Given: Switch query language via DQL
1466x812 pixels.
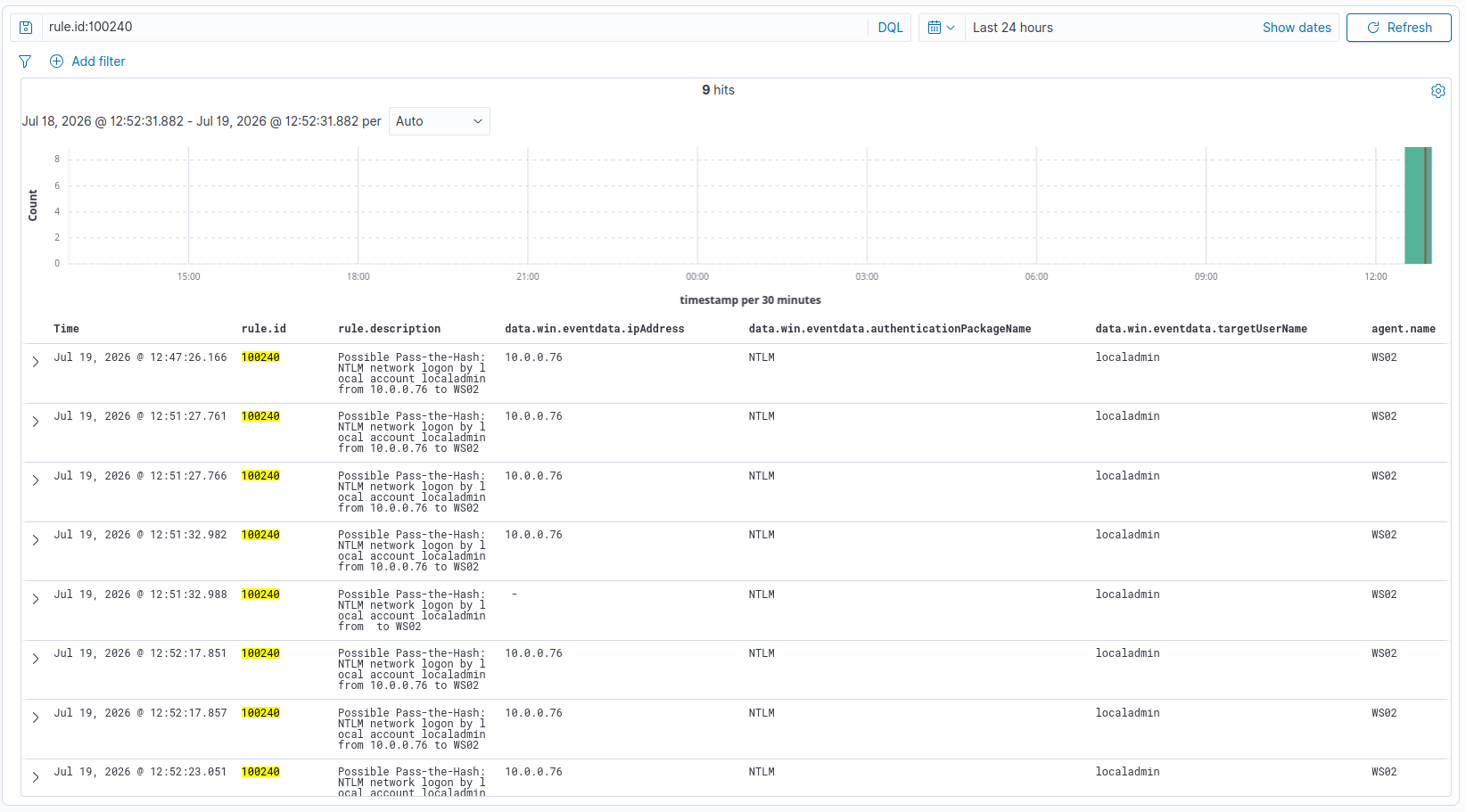Looking at the screenshot, I should (890, 28).
